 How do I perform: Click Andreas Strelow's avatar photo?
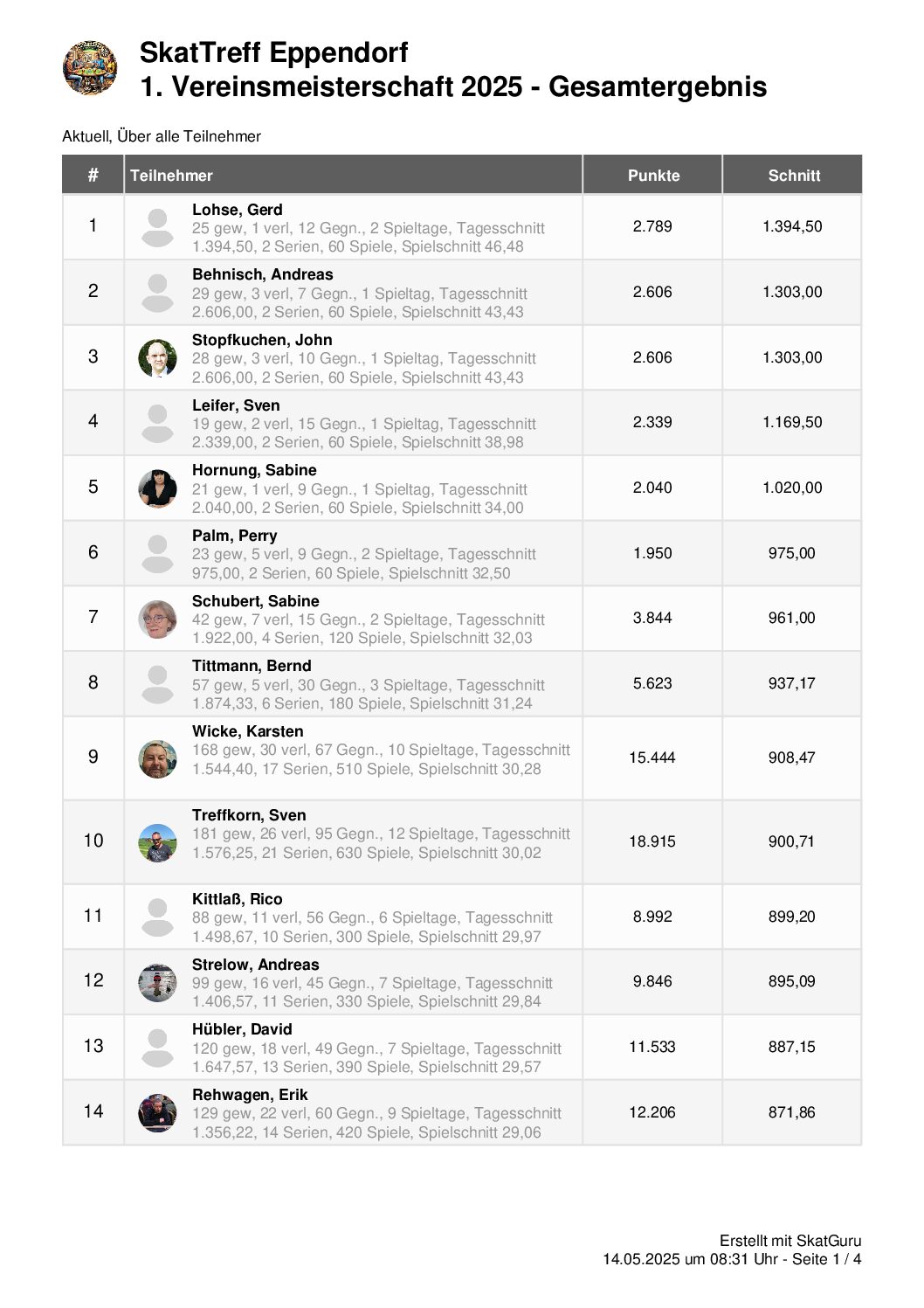(157, 982)
